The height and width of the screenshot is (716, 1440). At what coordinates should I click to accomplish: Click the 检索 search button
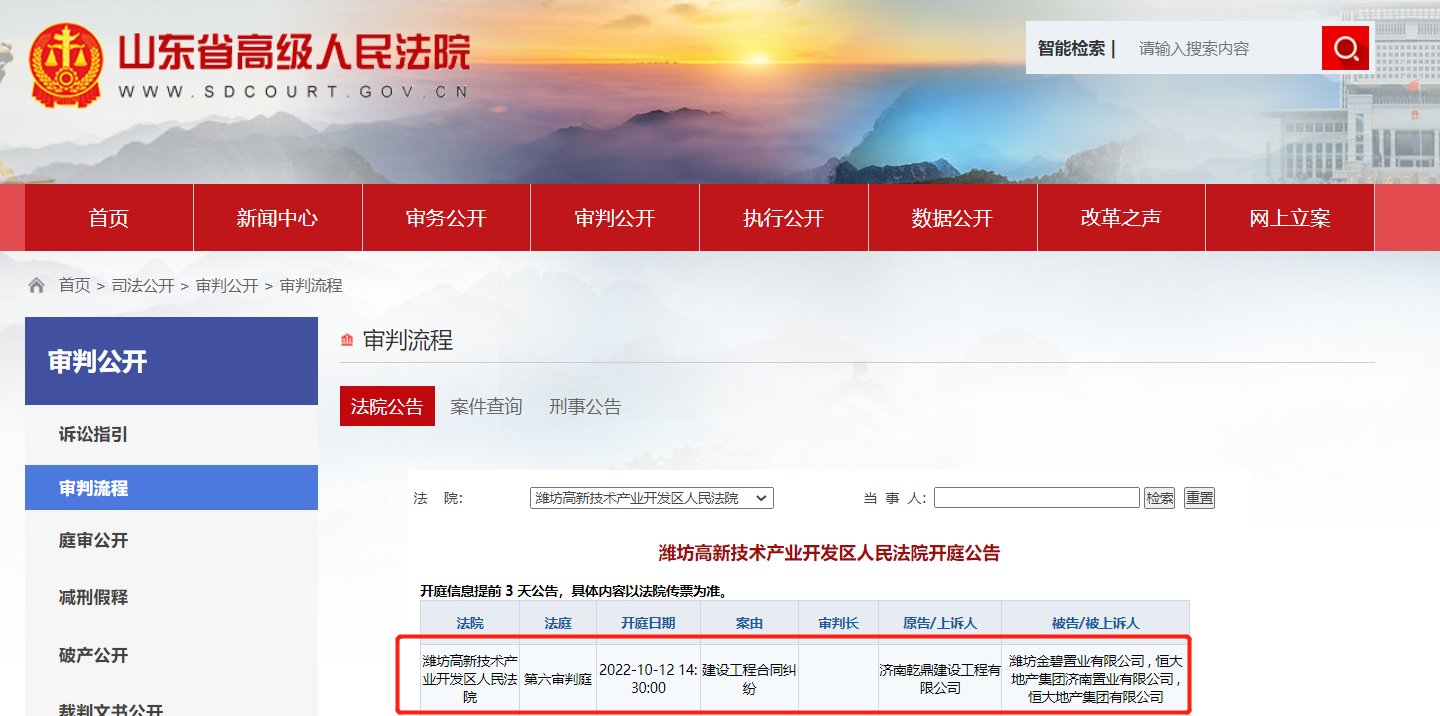(1160, 498)
